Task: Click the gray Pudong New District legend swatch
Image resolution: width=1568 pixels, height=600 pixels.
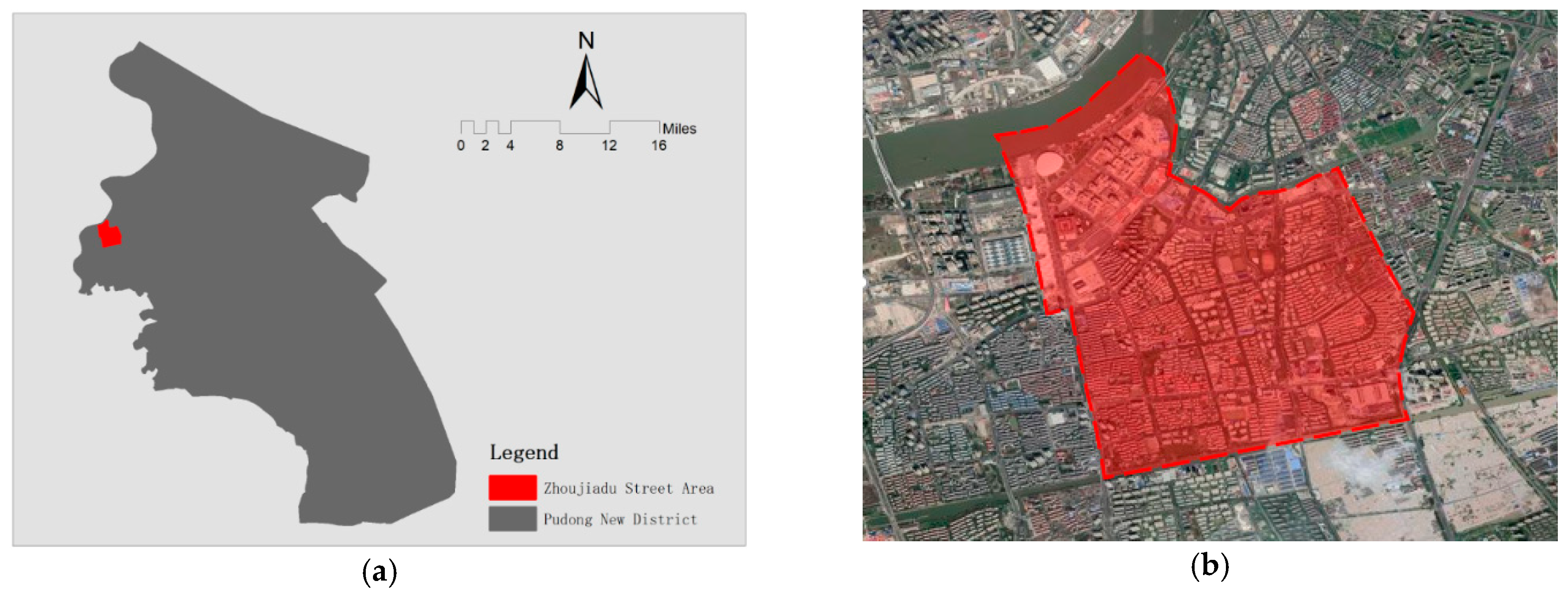Action: 513,519
